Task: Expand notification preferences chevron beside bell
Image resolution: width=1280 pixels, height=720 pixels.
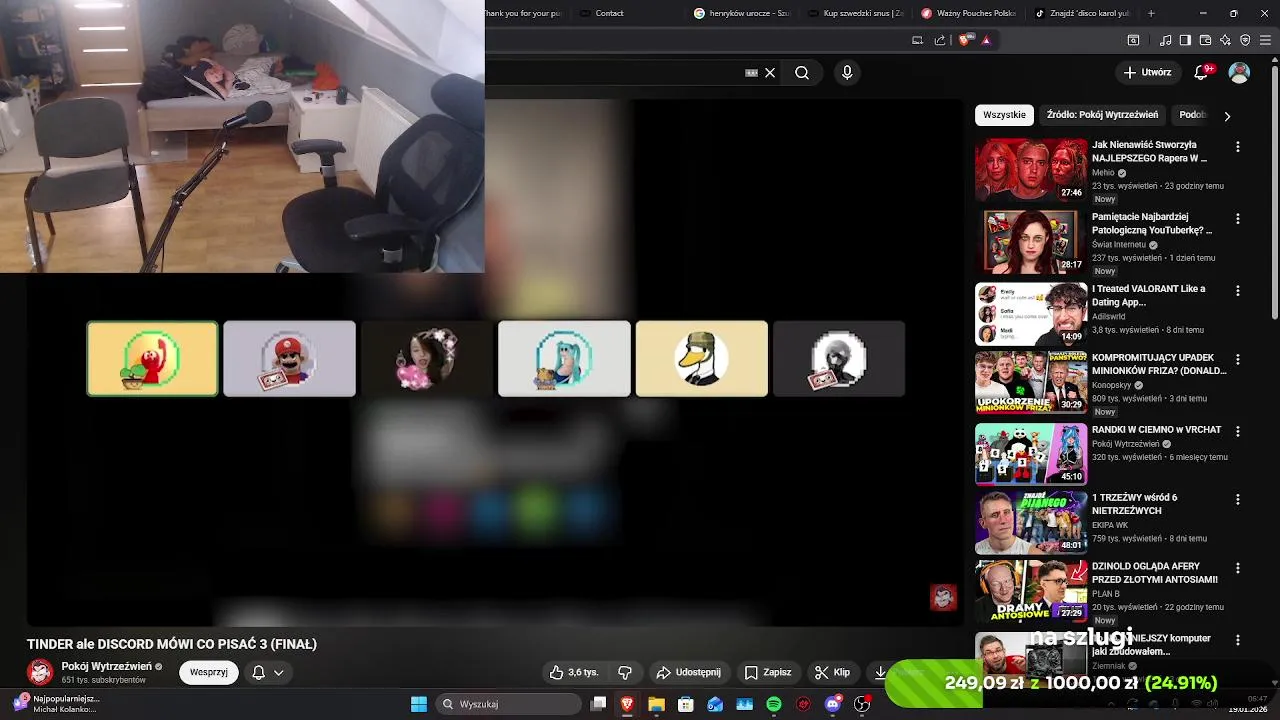Action: coord(279,672)
